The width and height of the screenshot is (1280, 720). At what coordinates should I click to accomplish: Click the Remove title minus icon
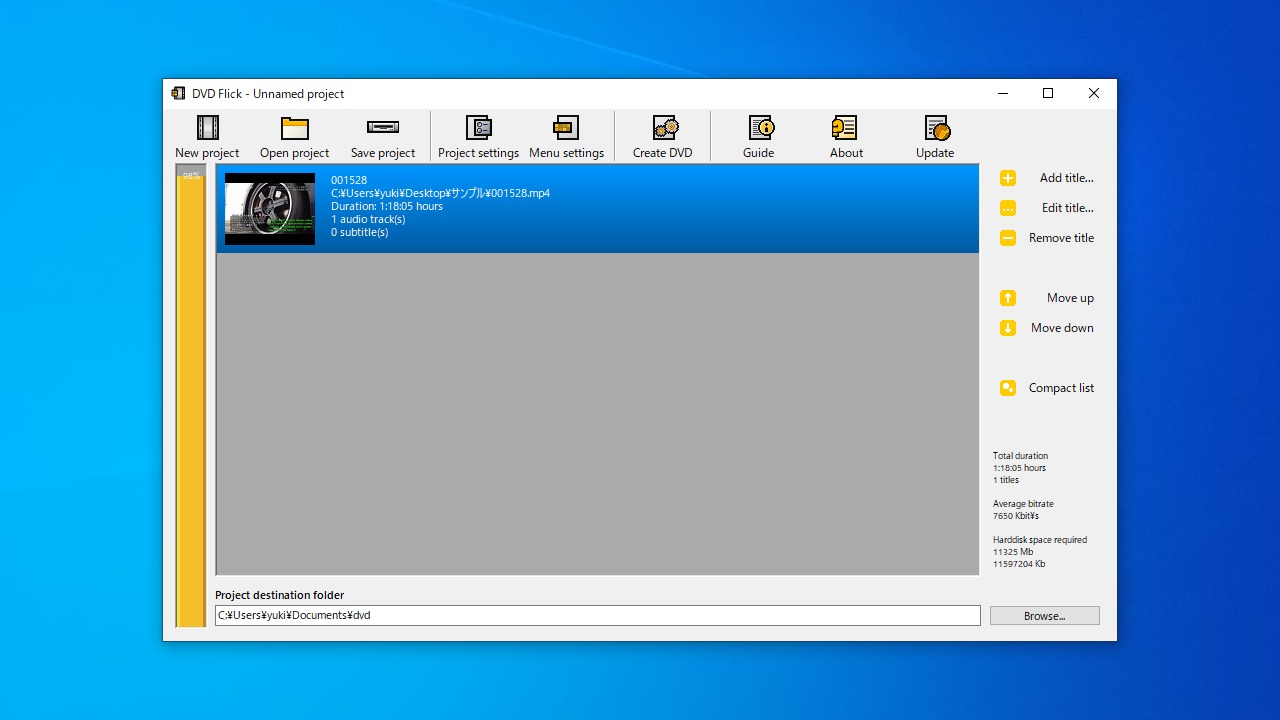(x=1008, y=238)
